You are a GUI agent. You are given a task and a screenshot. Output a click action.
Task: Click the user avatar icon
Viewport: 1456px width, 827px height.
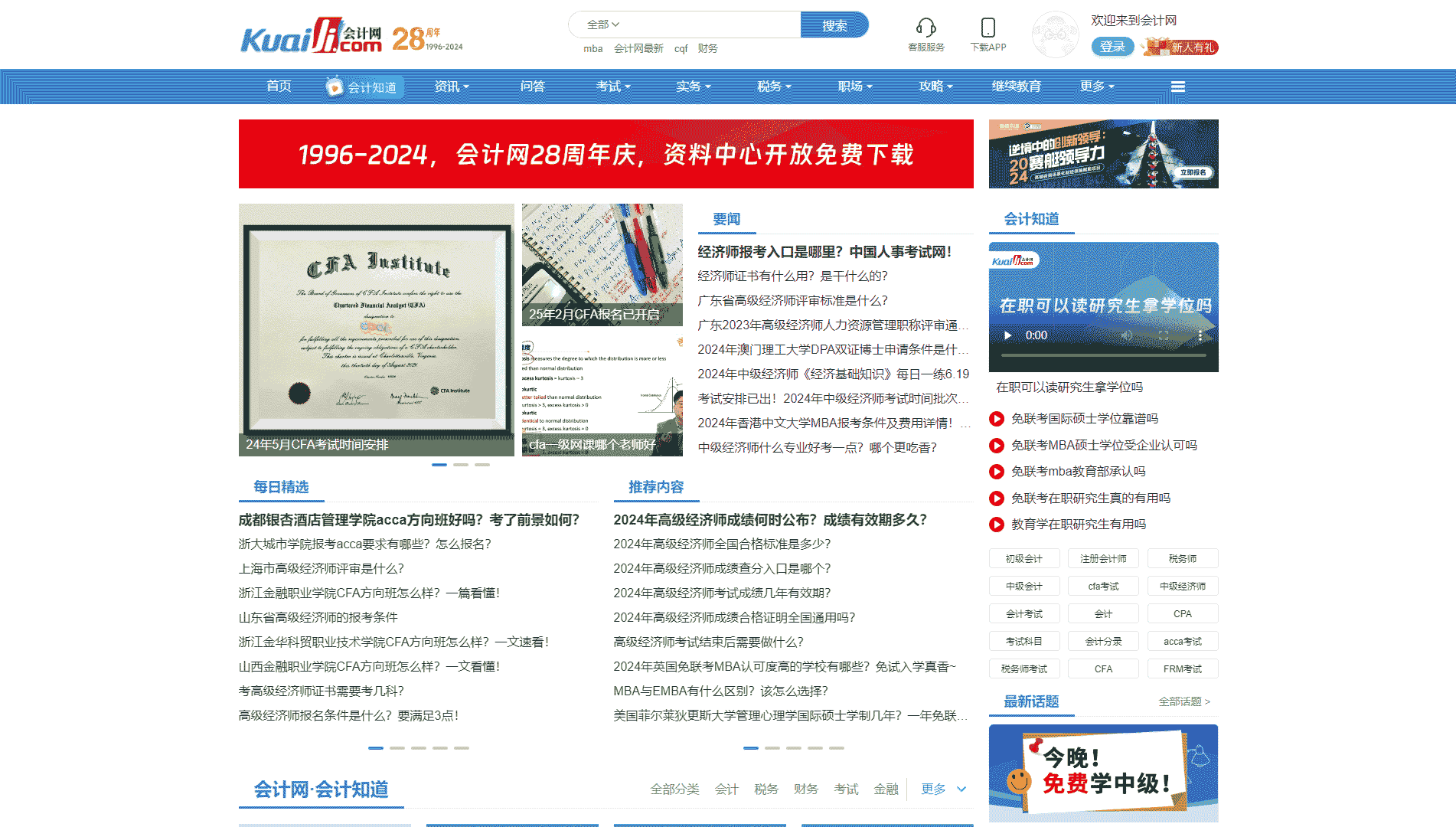1056,34
